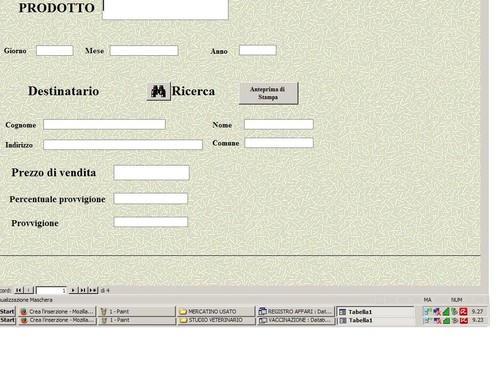This screenshot has width=500, height=375.
Task: Jump to the last record
Action: 82,290
